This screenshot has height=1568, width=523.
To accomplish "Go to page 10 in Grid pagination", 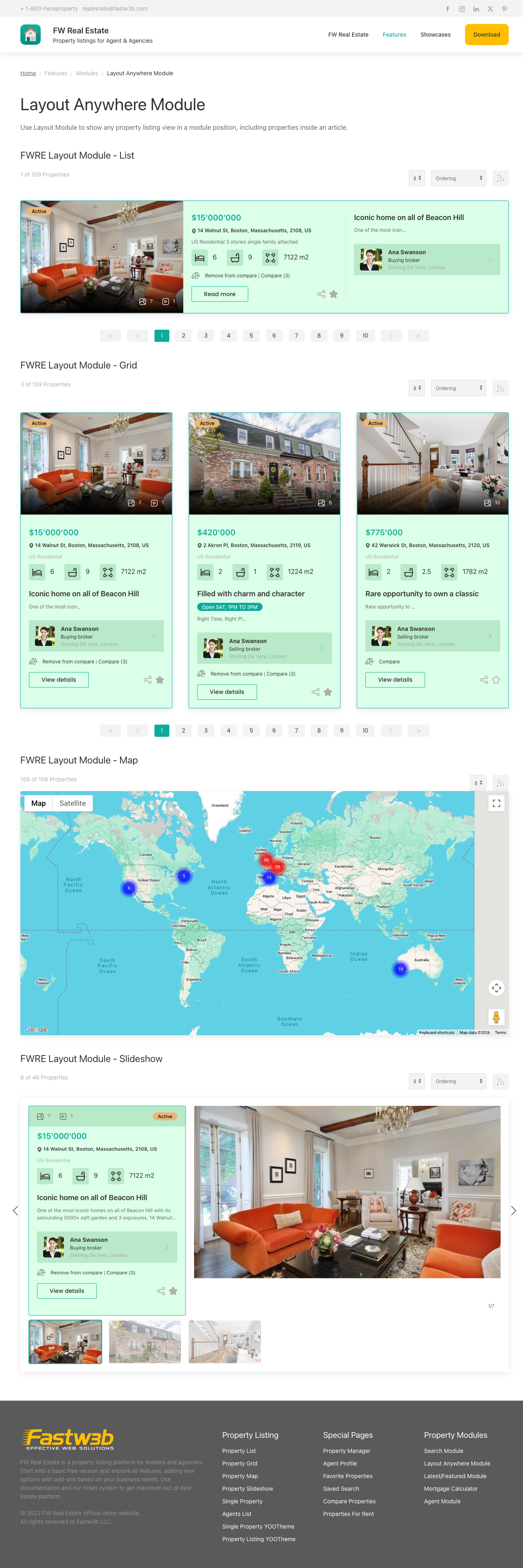I will (x=365, y=731).
